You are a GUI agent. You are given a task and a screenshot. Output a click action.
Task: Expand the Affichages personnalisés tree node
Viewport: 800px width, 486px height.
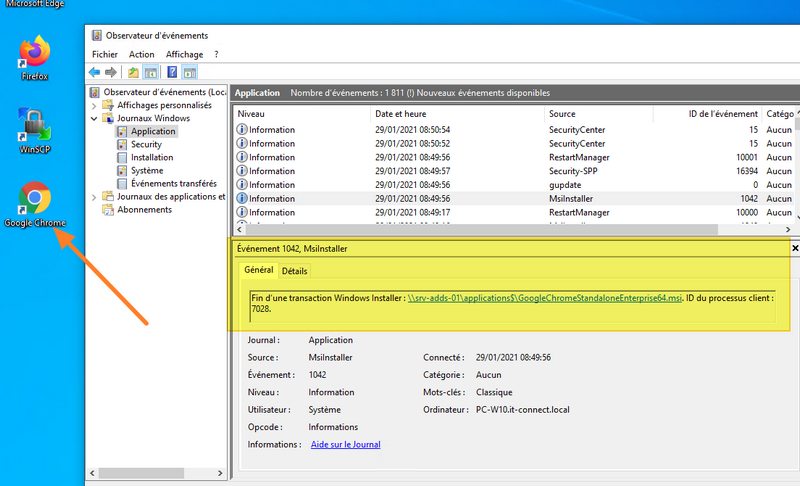(94, 105)
